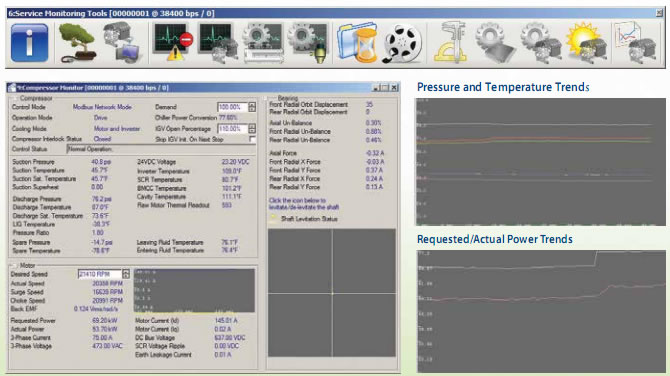The image size is (670, 376).
Task: Open the film reel recording icon
Action: 402,44
